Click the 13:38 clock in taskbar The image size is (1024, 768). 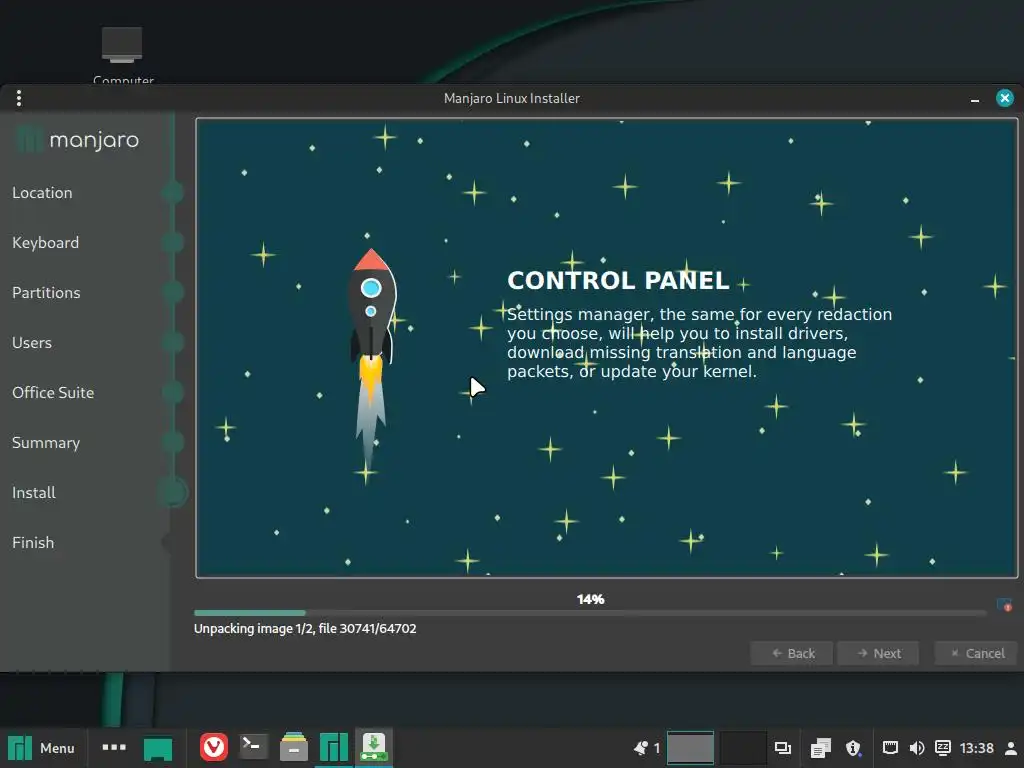pyautogui.click(x=977, y=748)
